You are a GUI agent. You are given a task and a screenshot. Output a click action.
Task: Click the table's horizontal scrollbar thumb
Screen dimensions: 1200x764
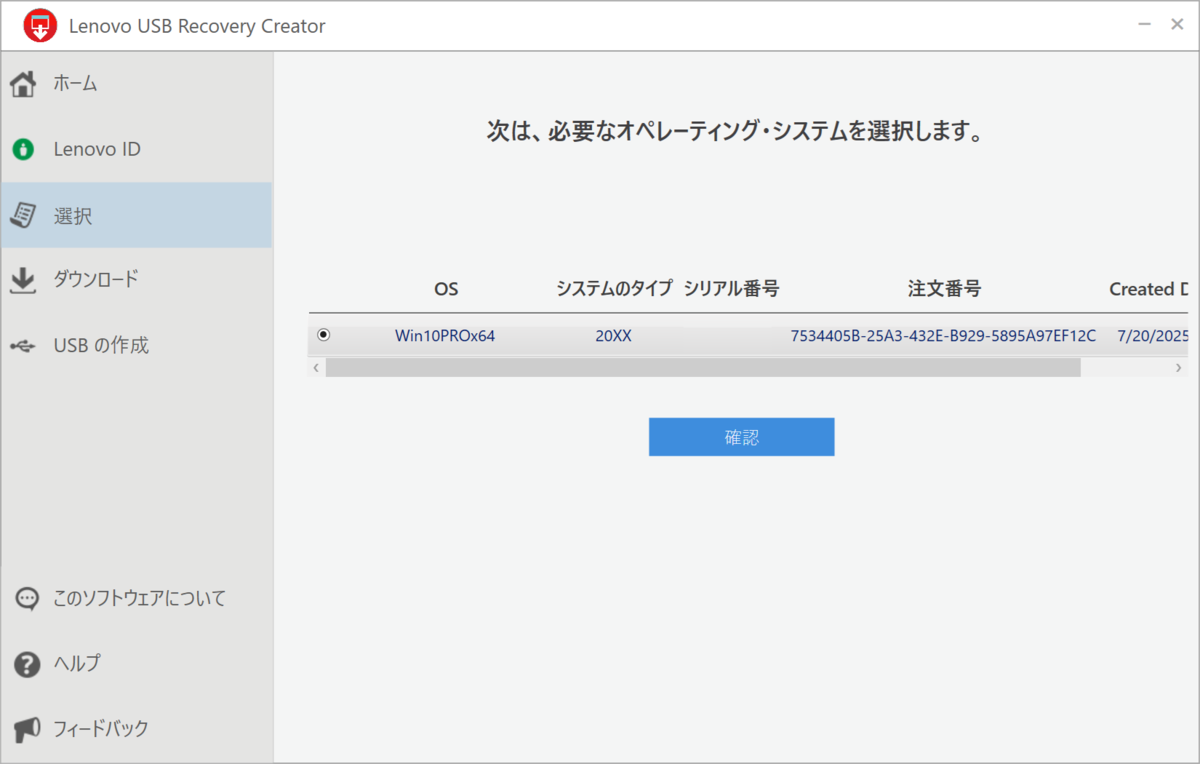tap(703, 368)
